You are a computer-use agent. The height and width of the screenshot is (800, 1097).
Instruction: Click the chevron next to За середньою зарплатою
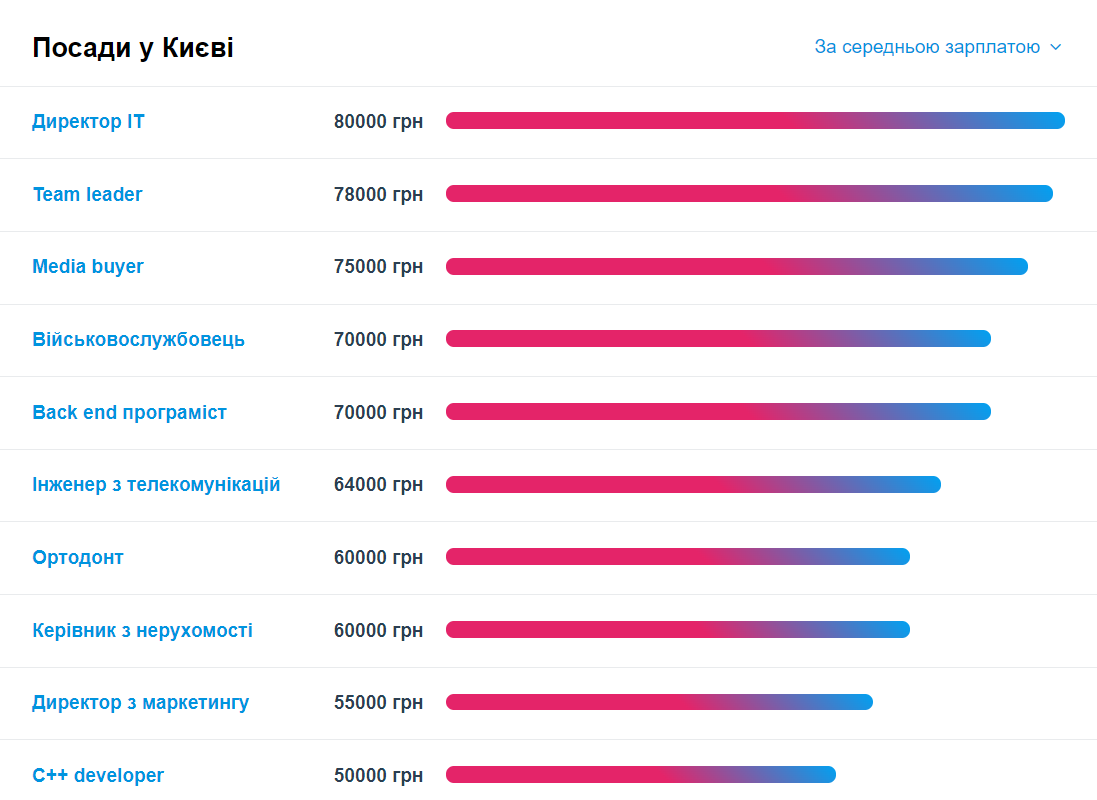pyautogui.click(x=1056, y=47)
